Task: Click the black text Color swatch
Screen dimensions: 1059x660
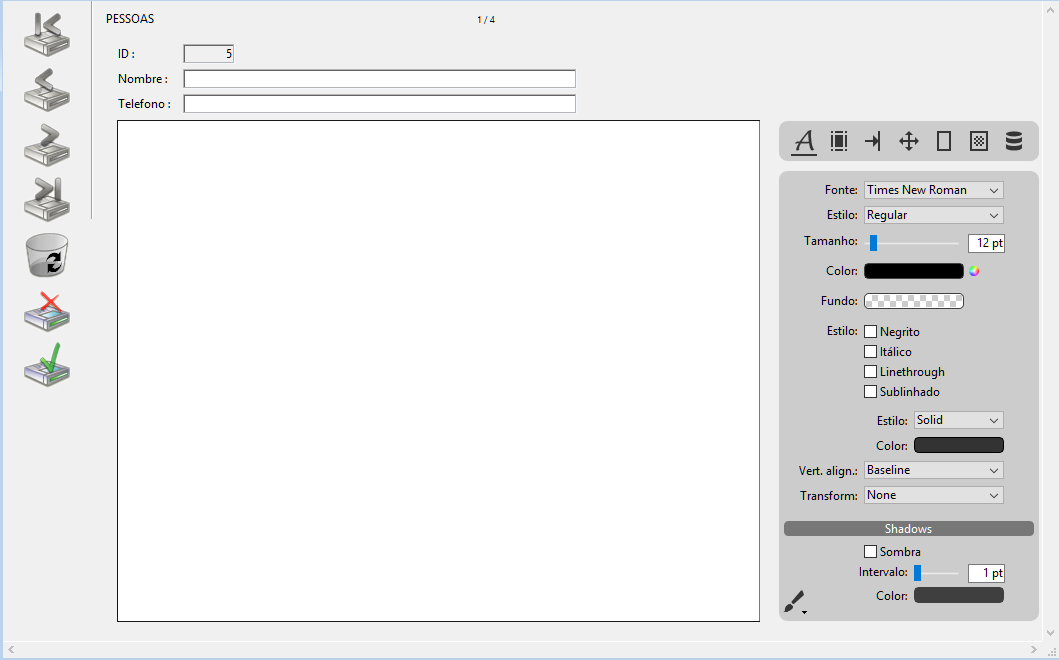Action: (x=913, y=271)
